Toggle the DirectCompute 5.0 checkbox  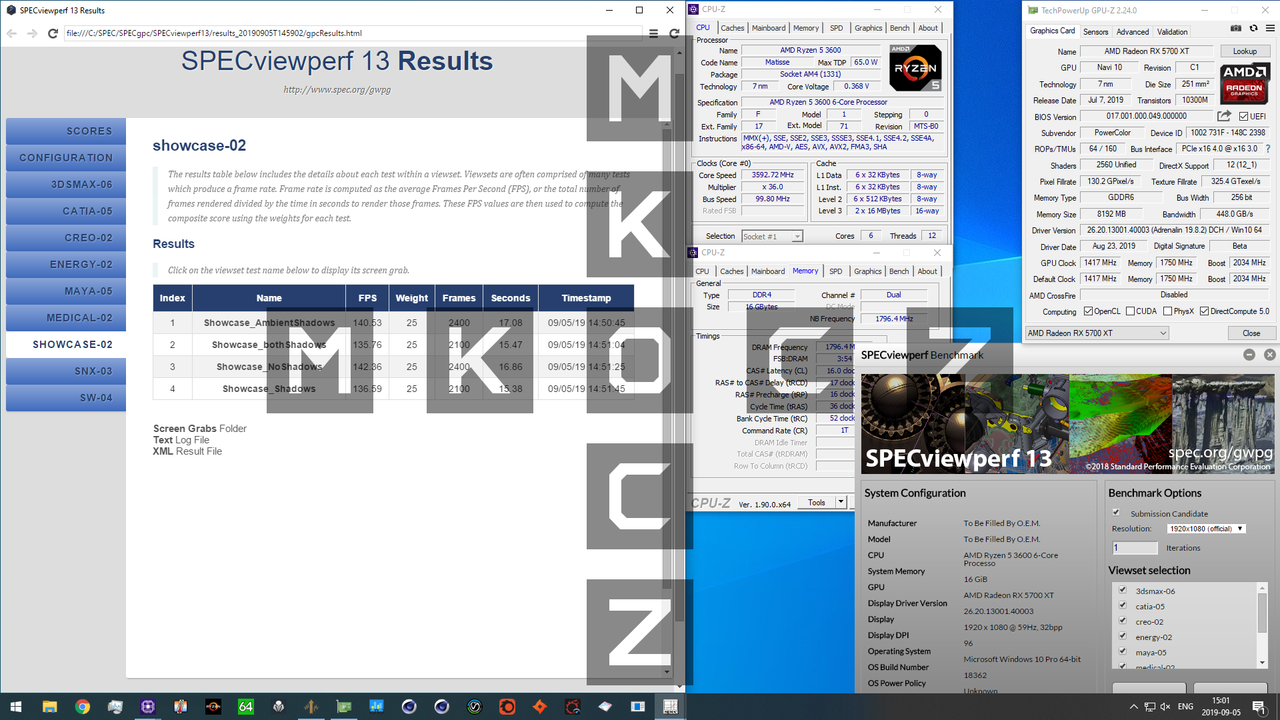coord(1204,311)
